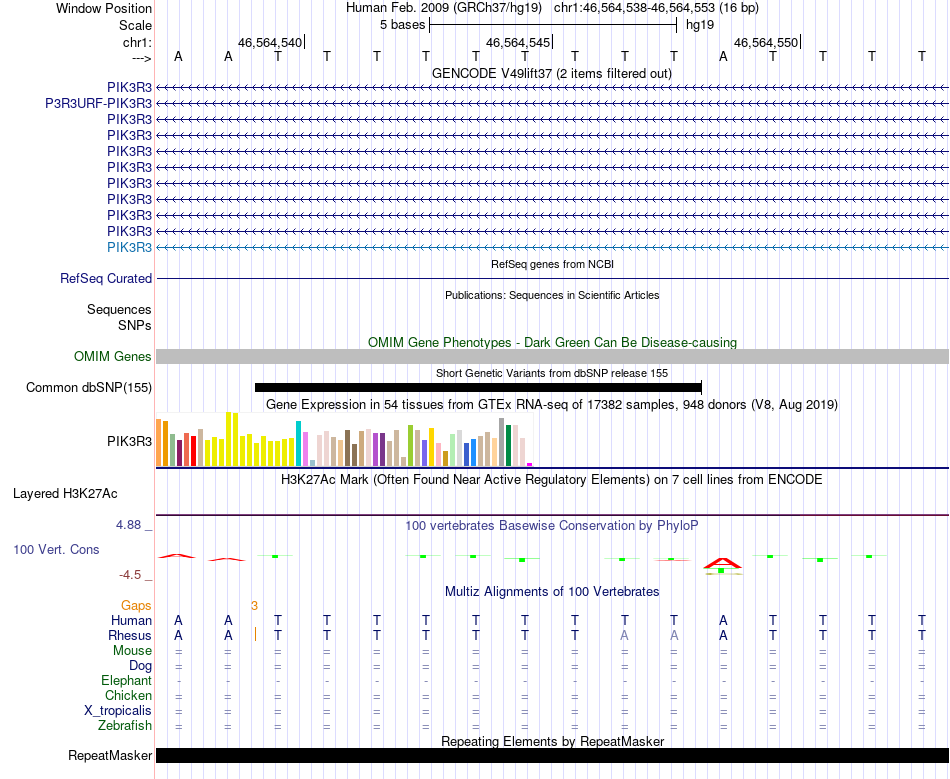Open 'RefSeq genes from NCBI' track title
Screen dimensions: 950x779
tap(553, 264)
